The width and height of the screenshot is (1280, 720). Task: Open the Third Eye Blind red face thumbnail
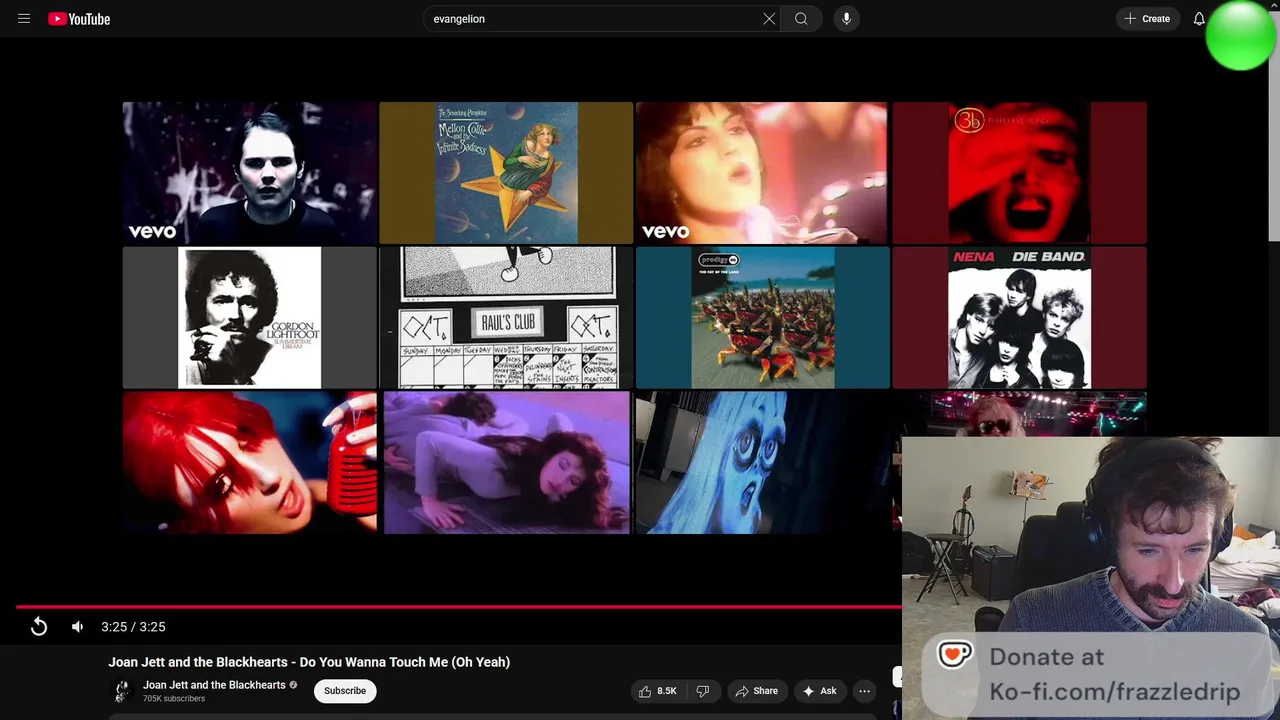1019,173
